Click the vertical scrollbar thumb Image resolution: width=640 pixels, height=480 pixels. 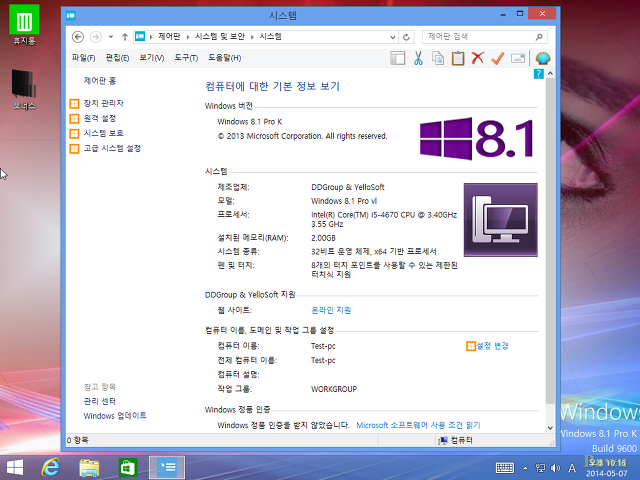coord(550,241)
